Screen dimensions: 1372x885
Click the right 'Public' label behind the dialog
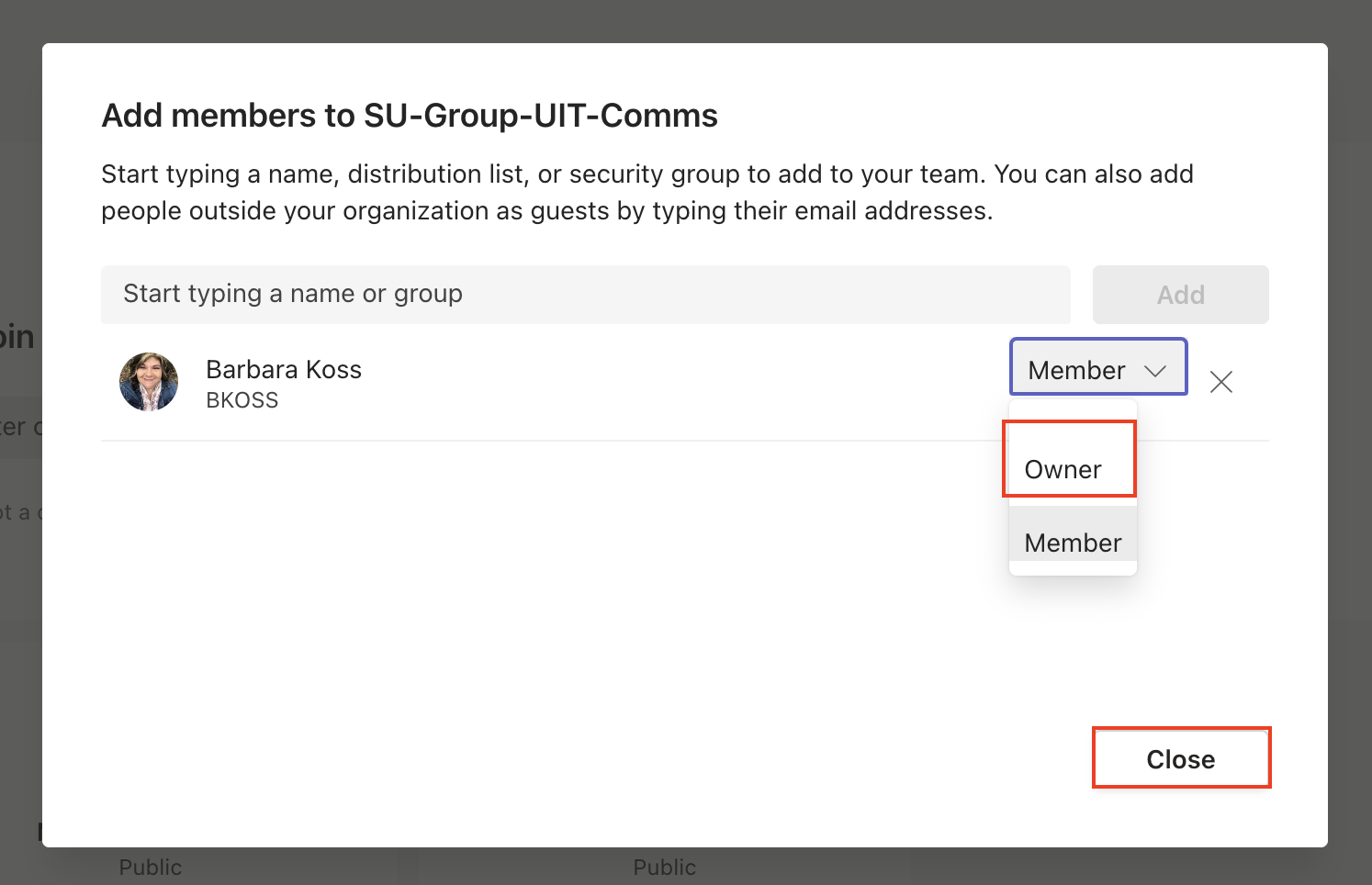664,867
